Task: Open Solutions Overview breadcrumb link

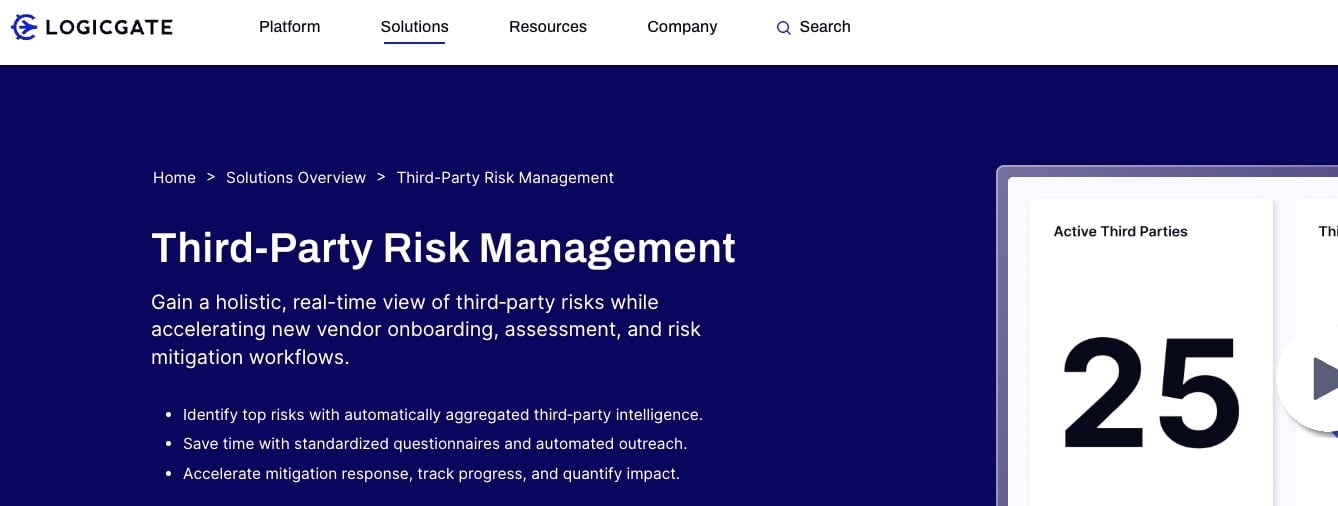Action: 296,177
